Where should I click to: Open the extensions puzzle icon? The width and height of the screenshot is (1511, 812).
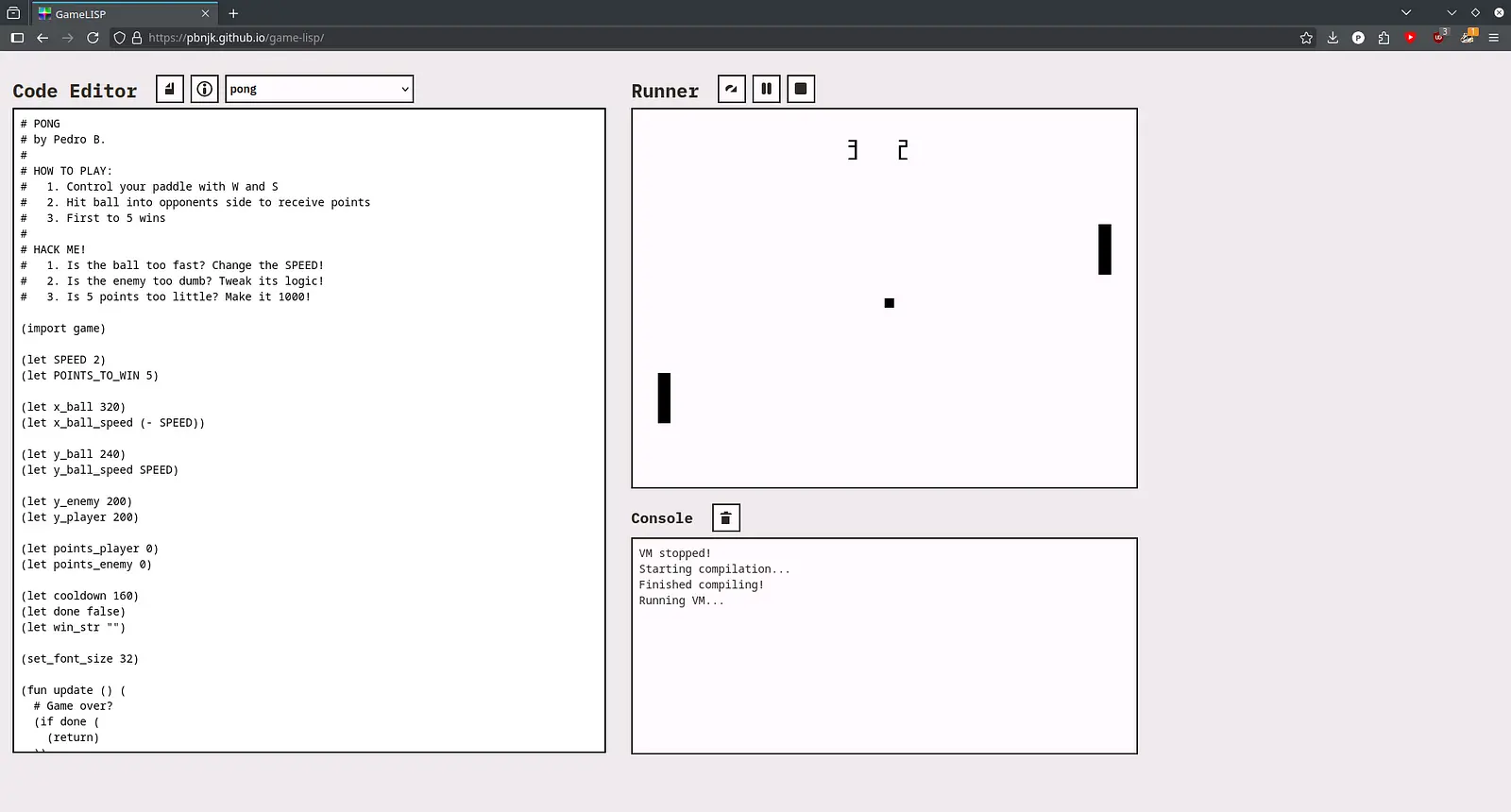point(1384,38)
